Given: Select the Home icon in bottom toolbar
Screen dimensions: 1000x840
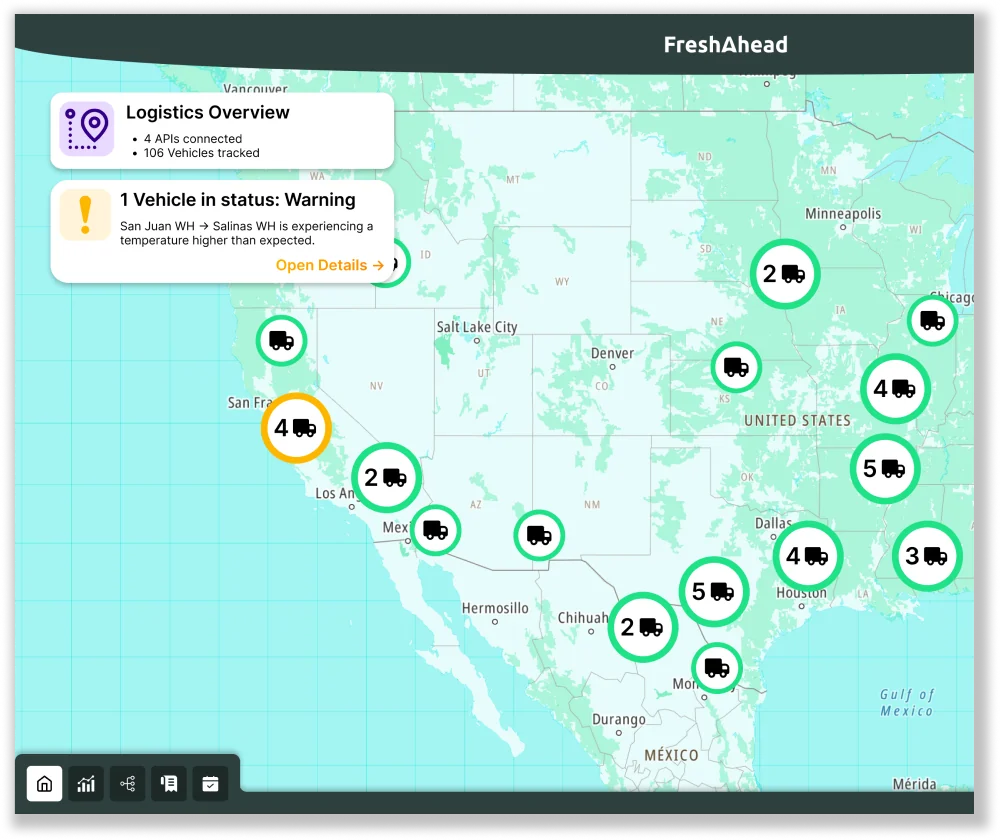Looking at the screenshot, I should tap(45, 784).
